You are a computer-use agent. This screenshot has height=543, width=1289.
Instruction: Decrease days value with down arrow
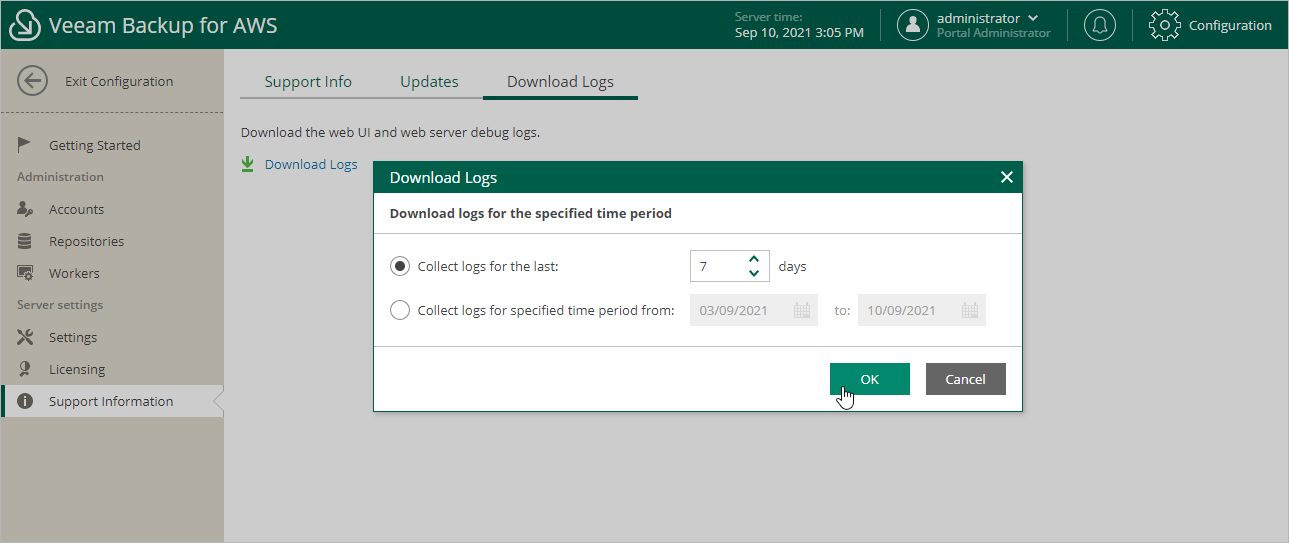(x=754, y=273)
